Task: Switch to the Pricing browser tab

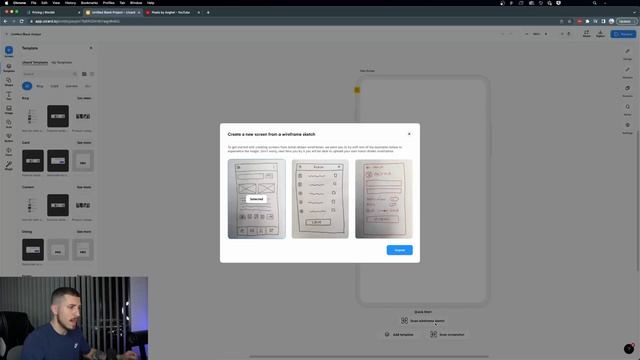Action: (x=53, y=12)
